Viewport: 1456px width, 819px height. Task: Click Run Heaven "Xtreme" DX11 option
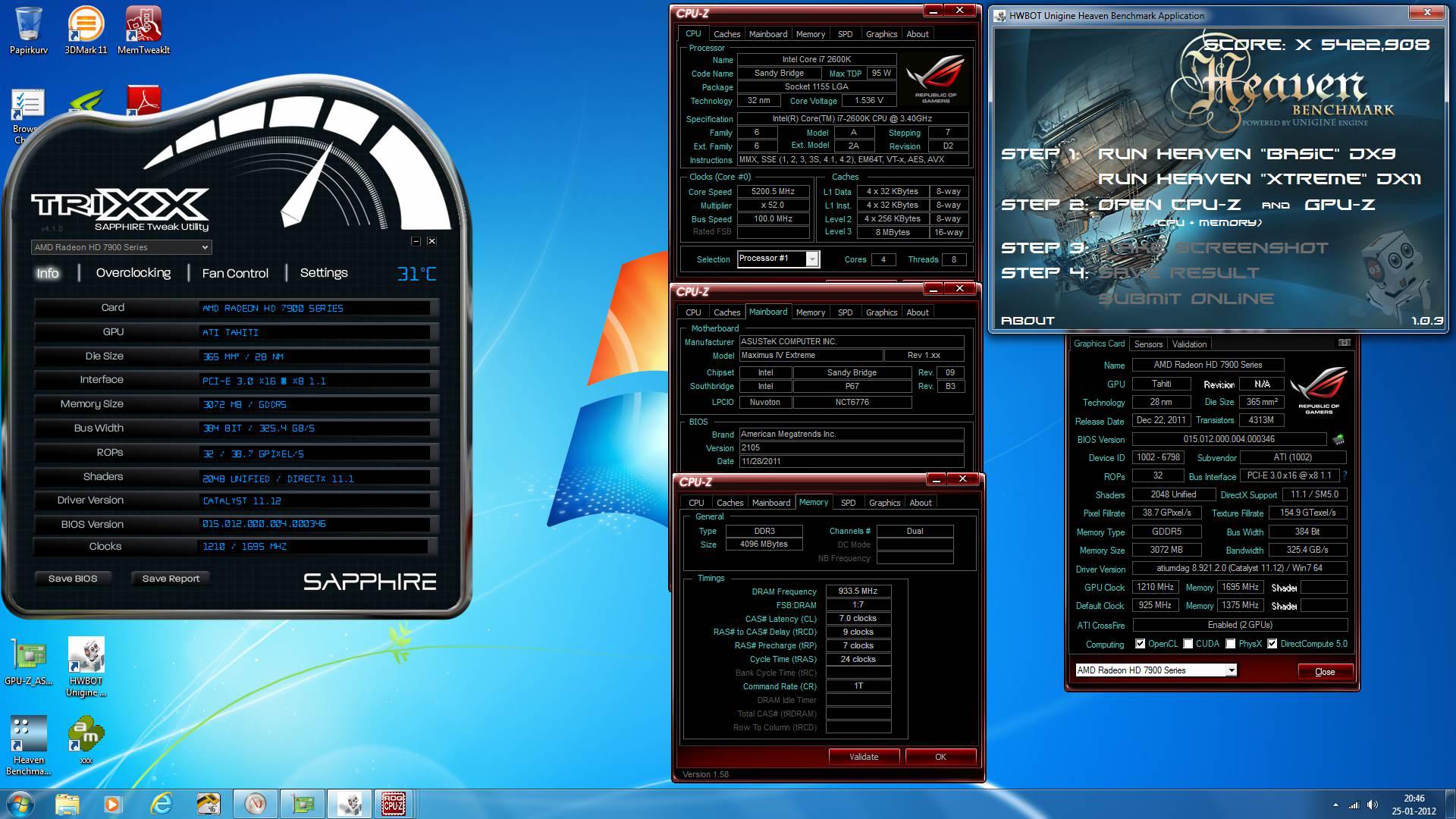coord(1260,179)
